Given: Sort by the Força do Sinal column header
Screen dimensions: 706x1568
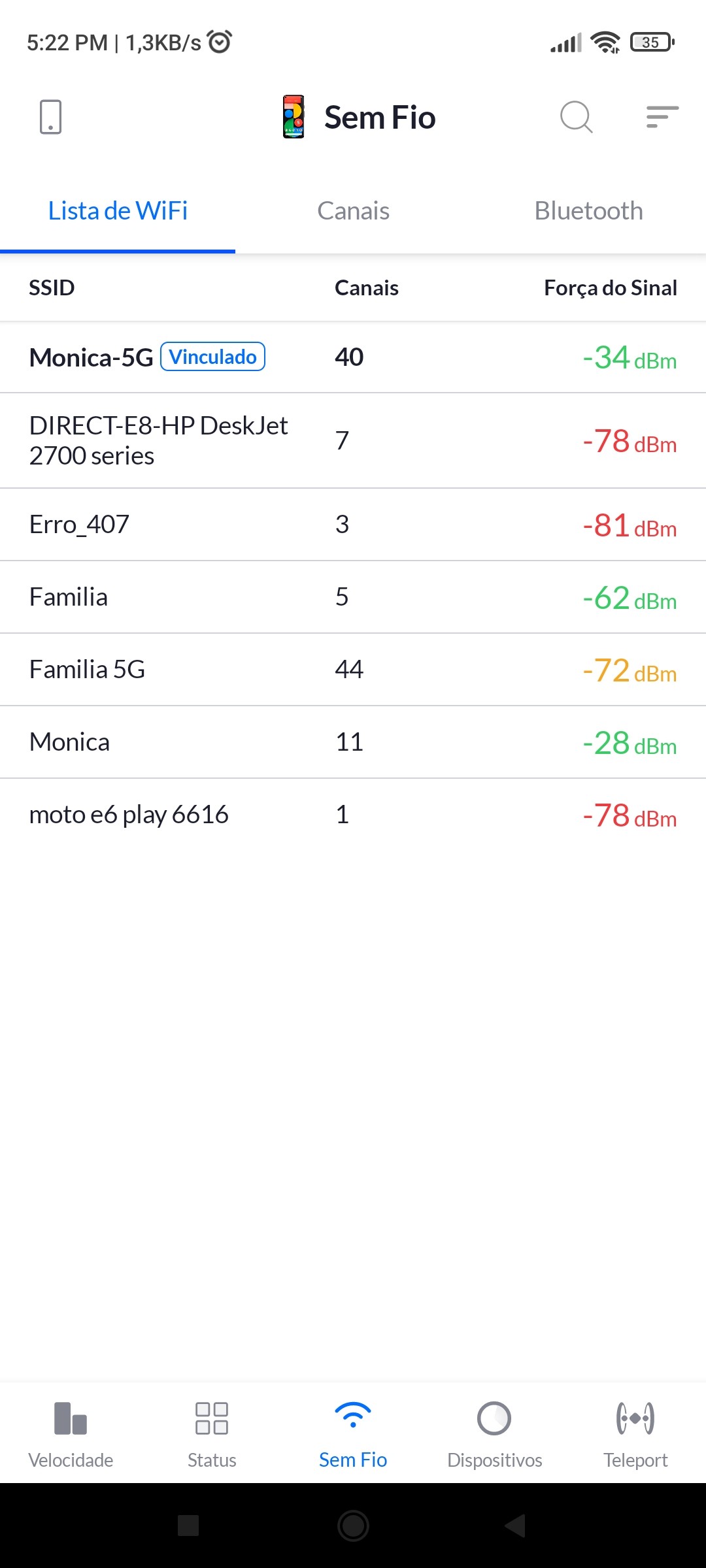Looking at the screenshot, I should tap(610, 288).
